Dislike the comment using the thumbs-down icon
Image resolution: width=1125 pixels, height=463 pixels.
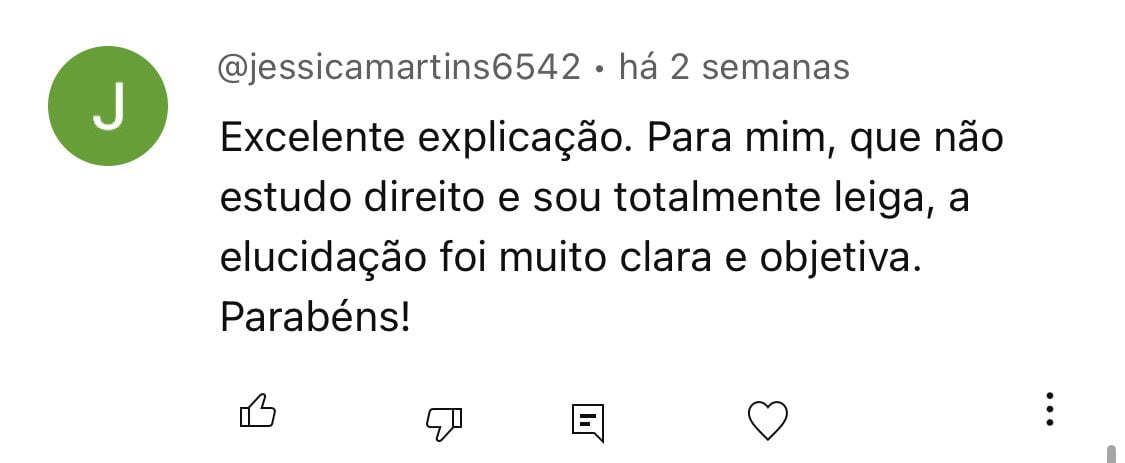pos(444,424)
